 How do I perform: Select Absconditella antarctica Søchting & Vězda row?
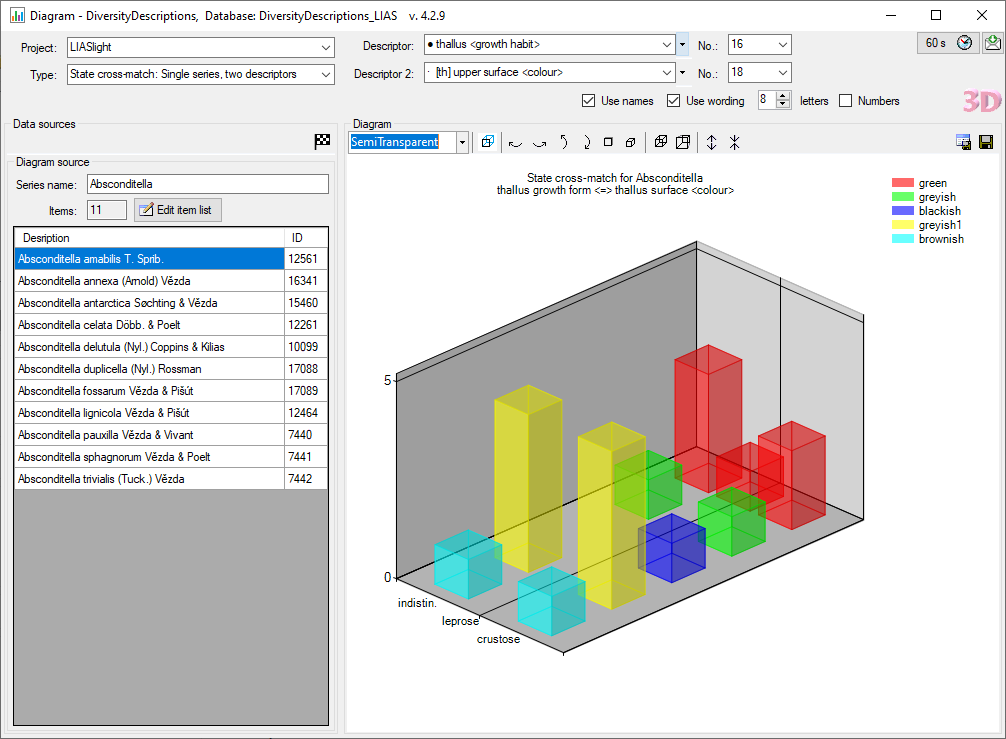click(149, 303)
